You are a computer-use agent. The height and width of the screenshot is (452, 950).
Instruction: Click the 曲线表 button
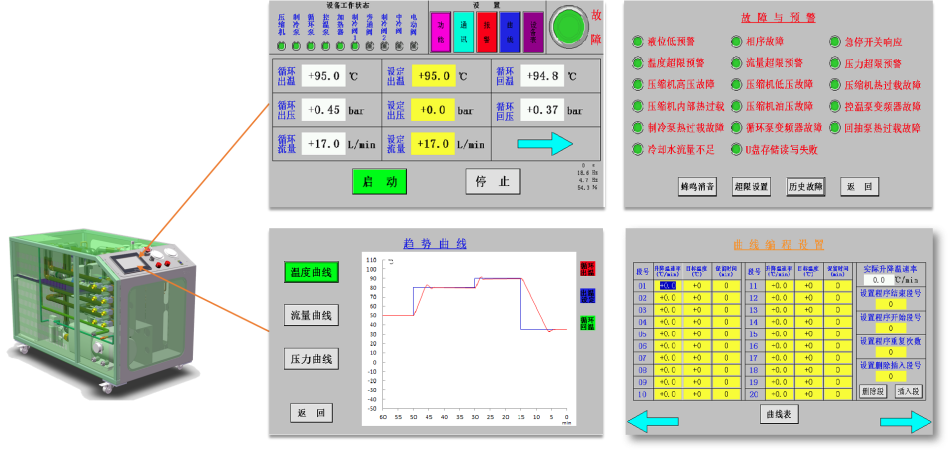coord(779,413)
